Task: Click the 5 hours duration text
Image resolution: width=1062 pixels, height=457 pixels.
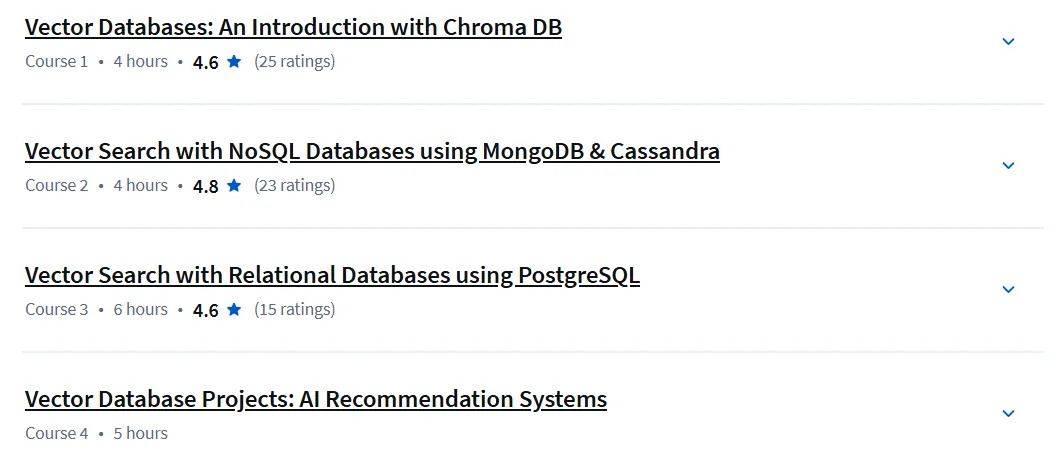Action: 140,433
